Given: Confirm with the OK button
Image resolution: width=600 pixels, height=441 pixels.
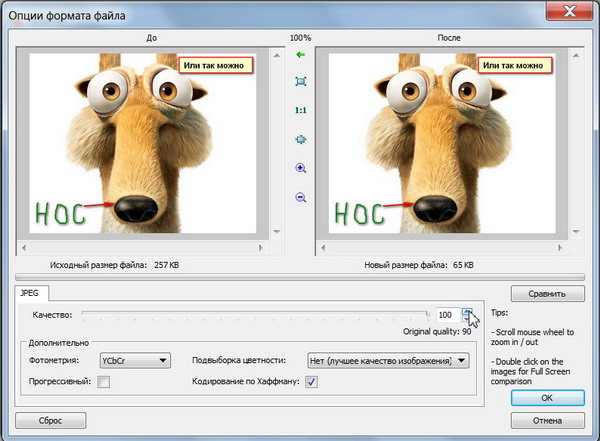Looking at the screenshot, I should coord(548,398).
